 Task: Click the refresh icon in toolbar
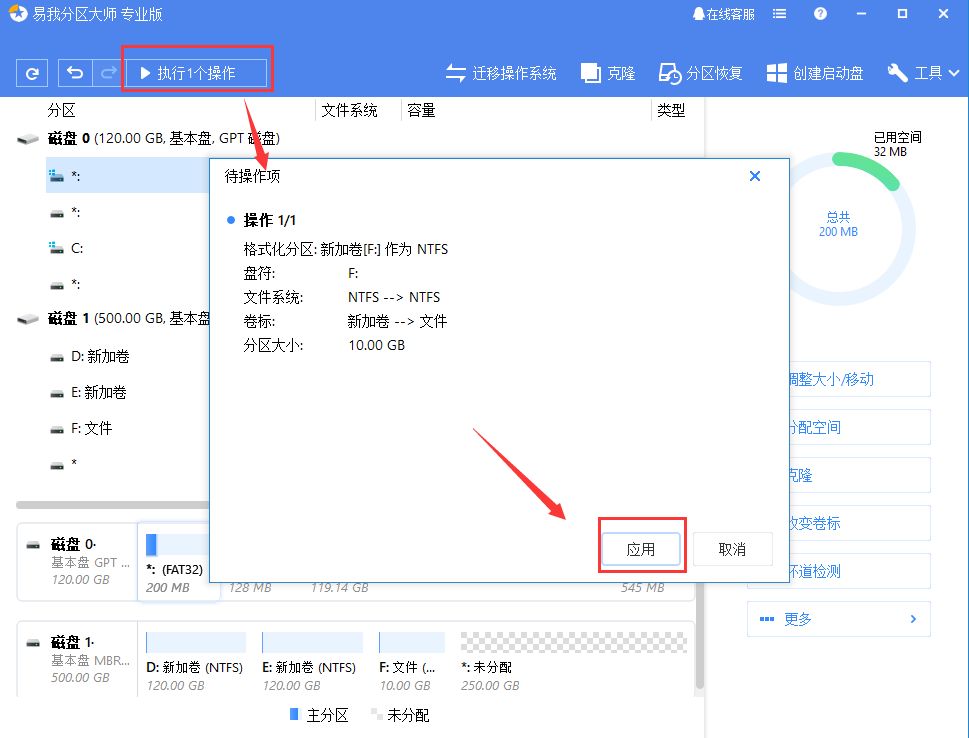[32, 73]
